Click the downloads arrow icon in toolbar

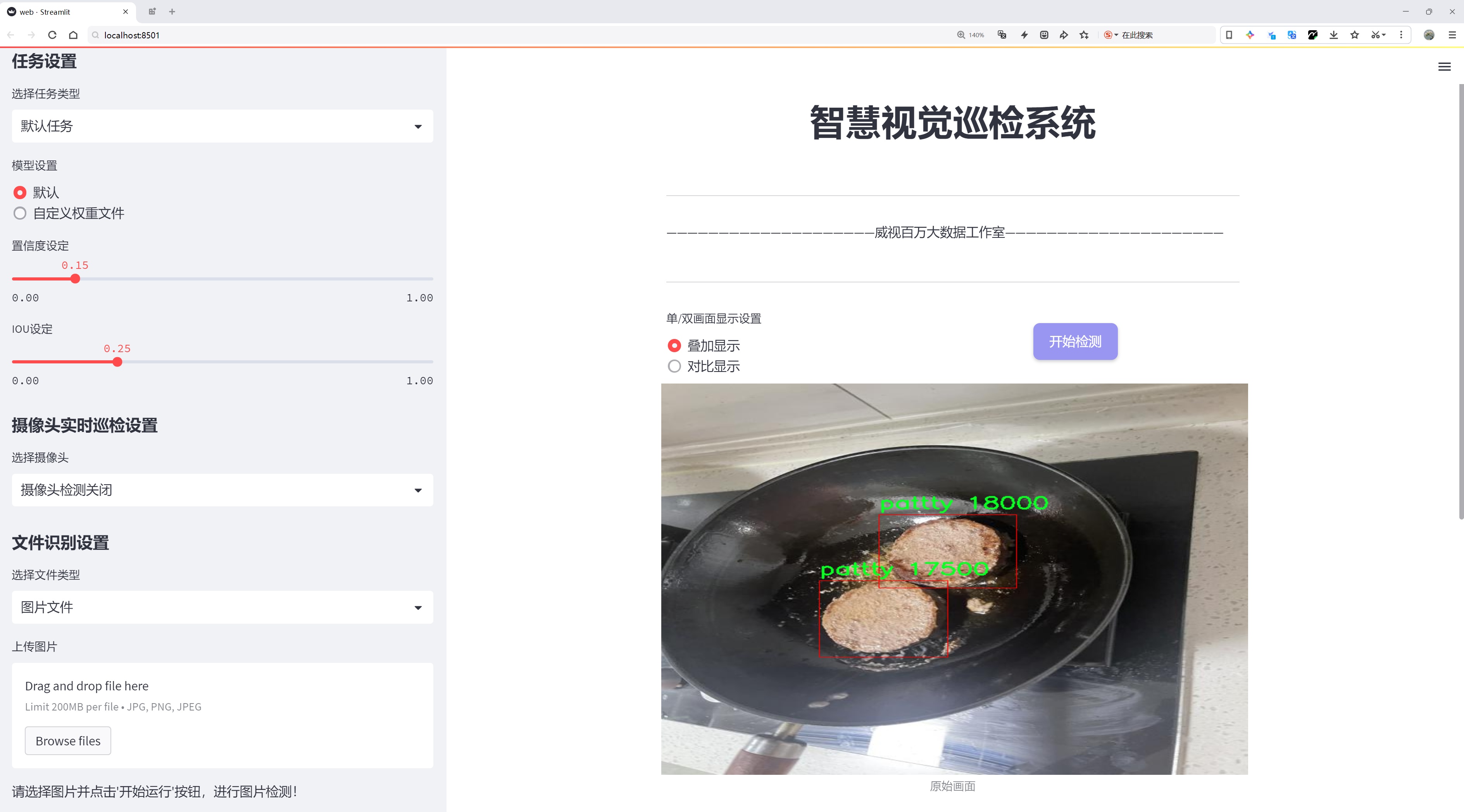1333,34
